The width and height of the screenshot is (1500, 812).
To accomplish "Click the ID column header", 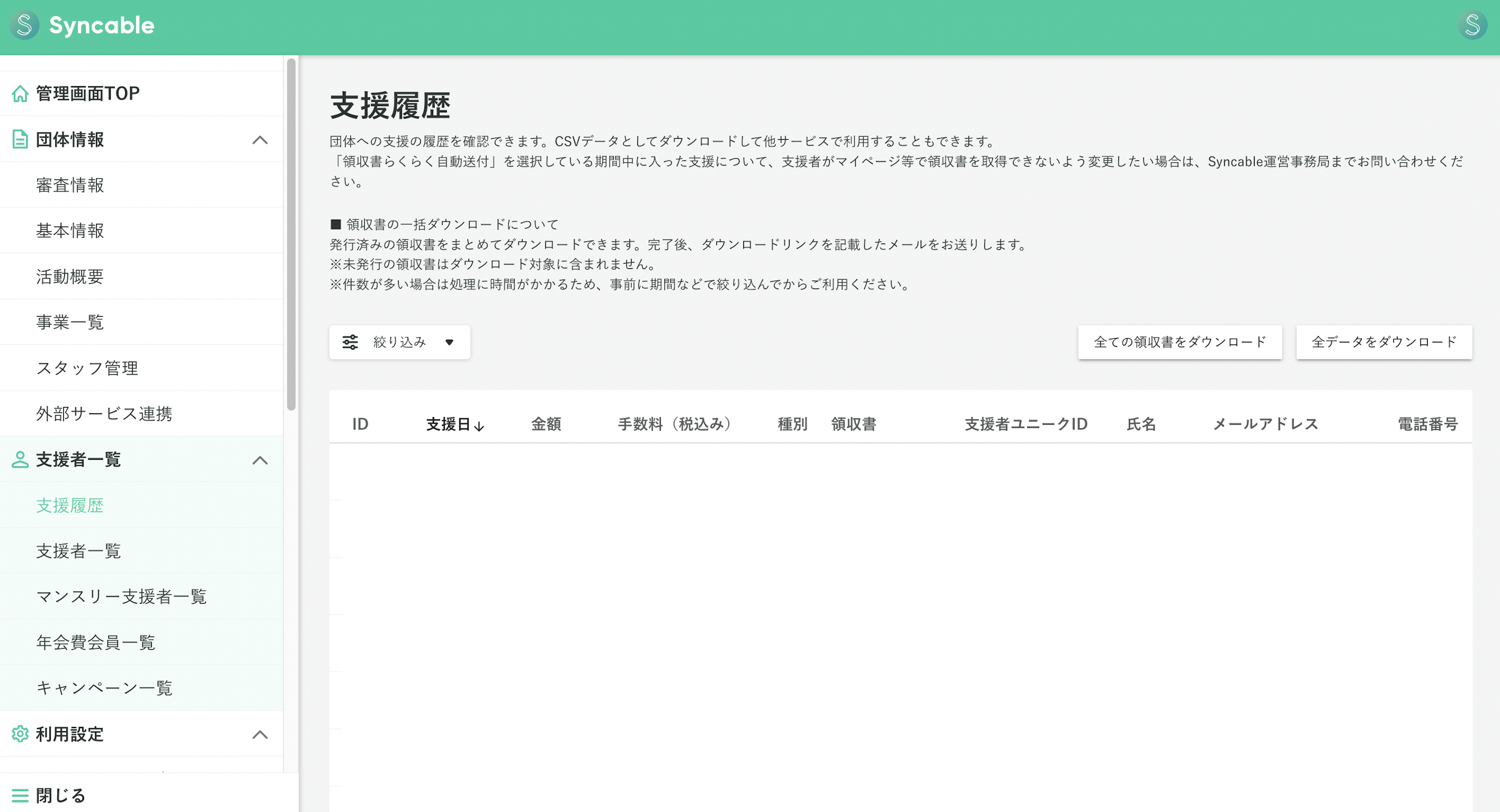I will tap(361, 424).
